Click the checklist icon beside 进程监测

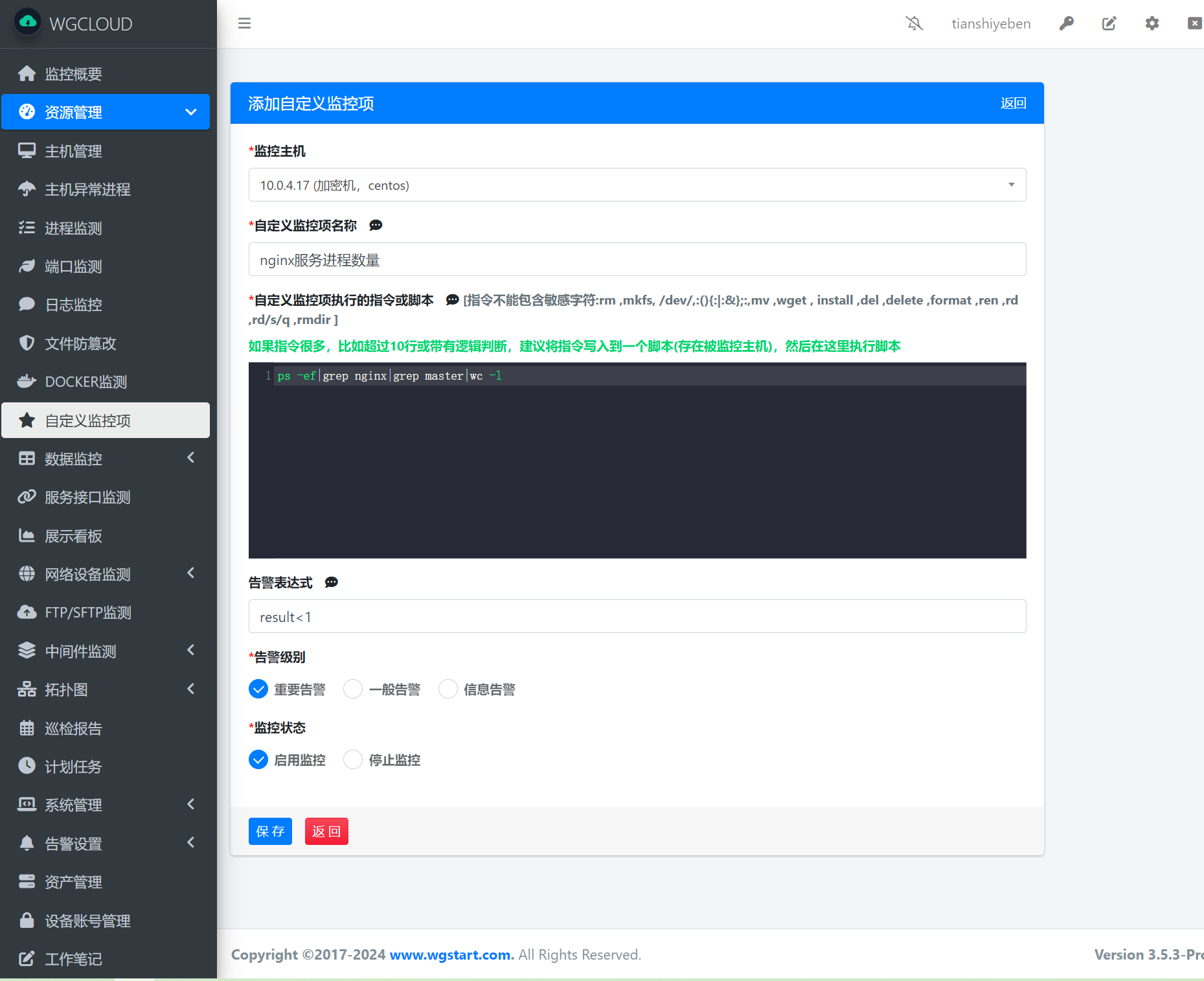pos(27,227)
